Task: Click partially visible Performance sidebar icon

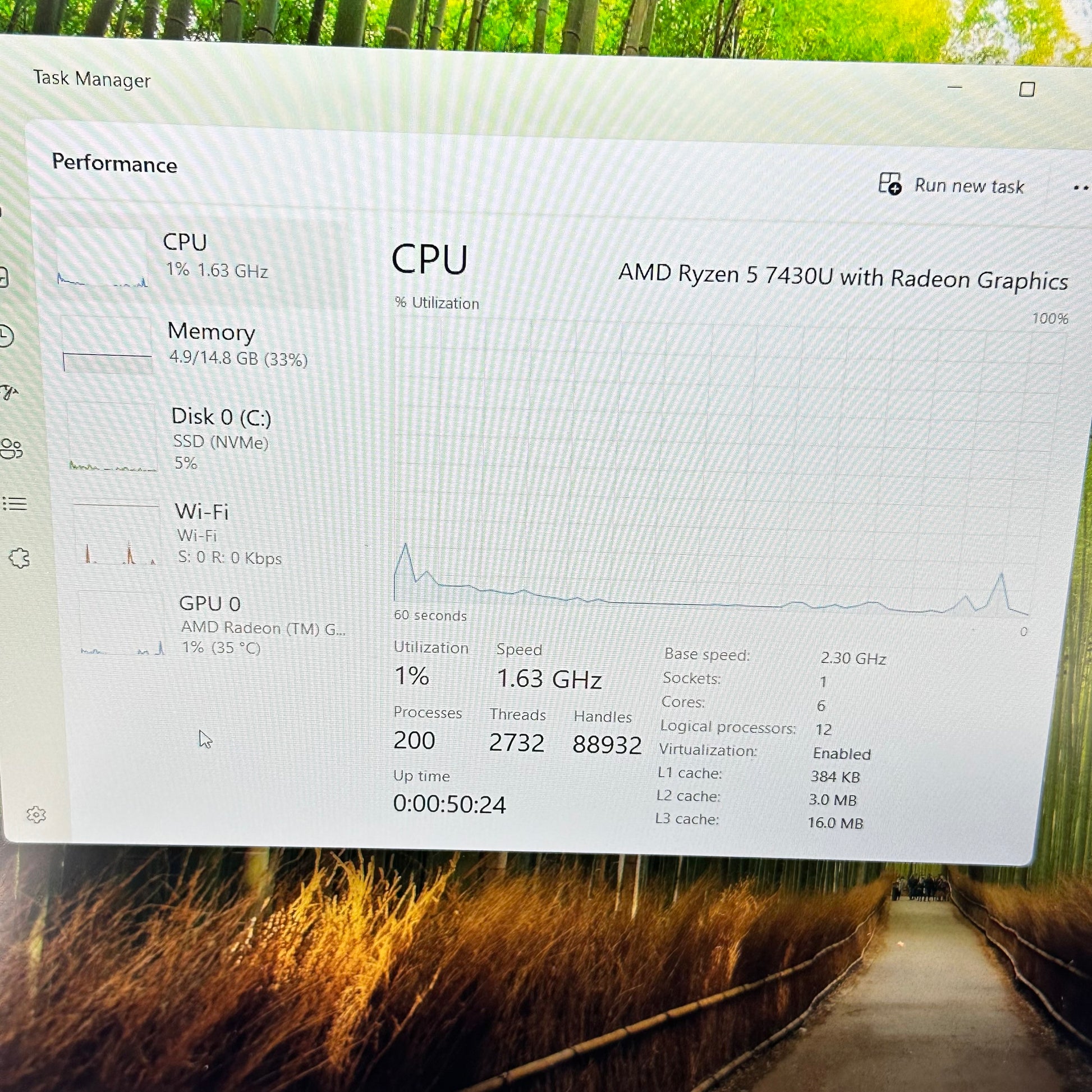Action: point(3,278)
